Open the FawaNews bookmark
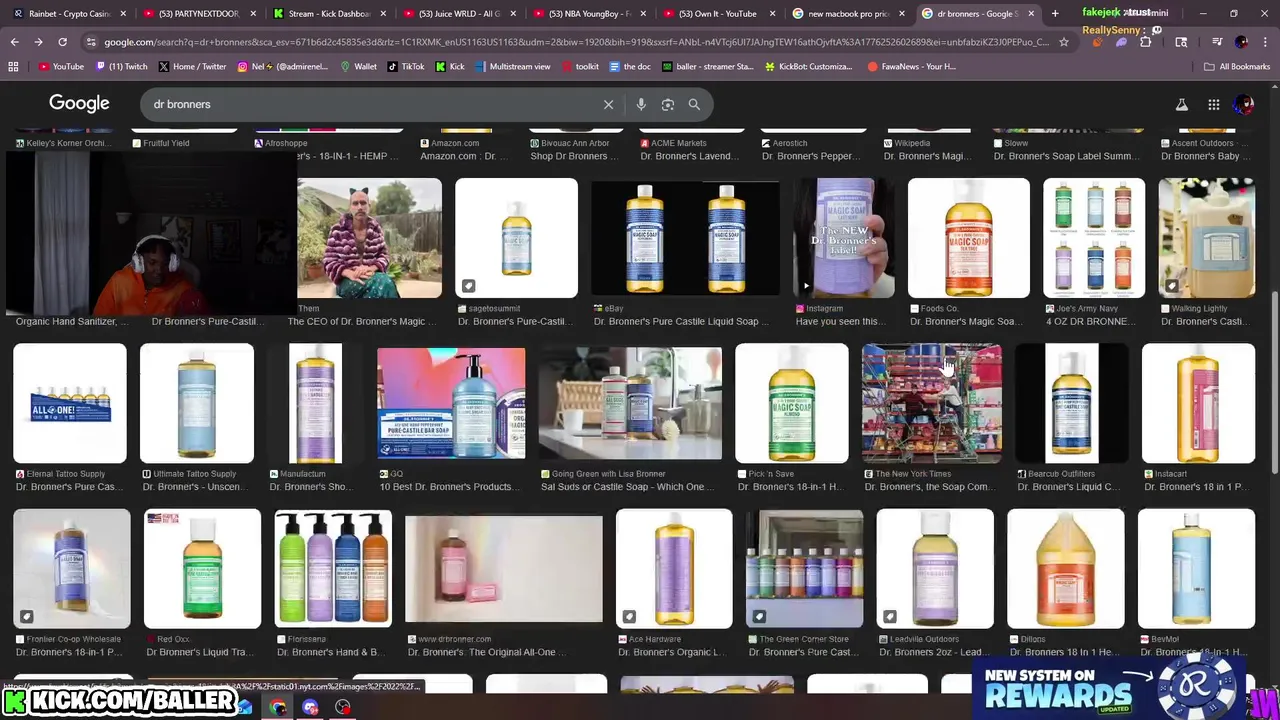Screen dimensions: 1280x720 click(x=911, y=66)
